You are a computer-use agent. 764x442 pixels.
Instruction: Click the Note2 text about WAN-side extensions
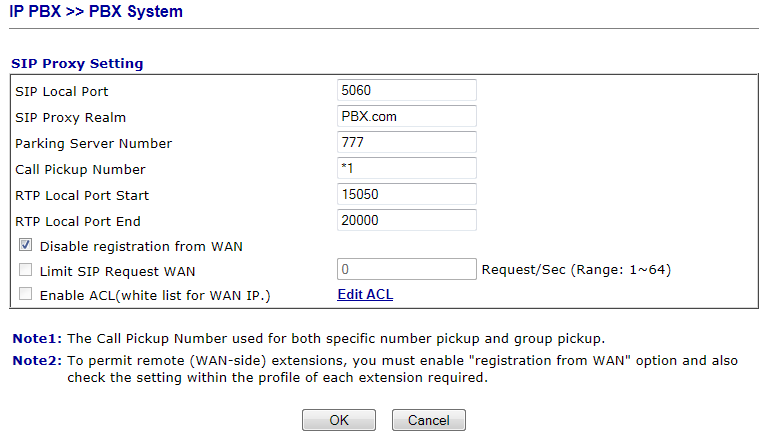pyautogui.click(x=400, y=368)
